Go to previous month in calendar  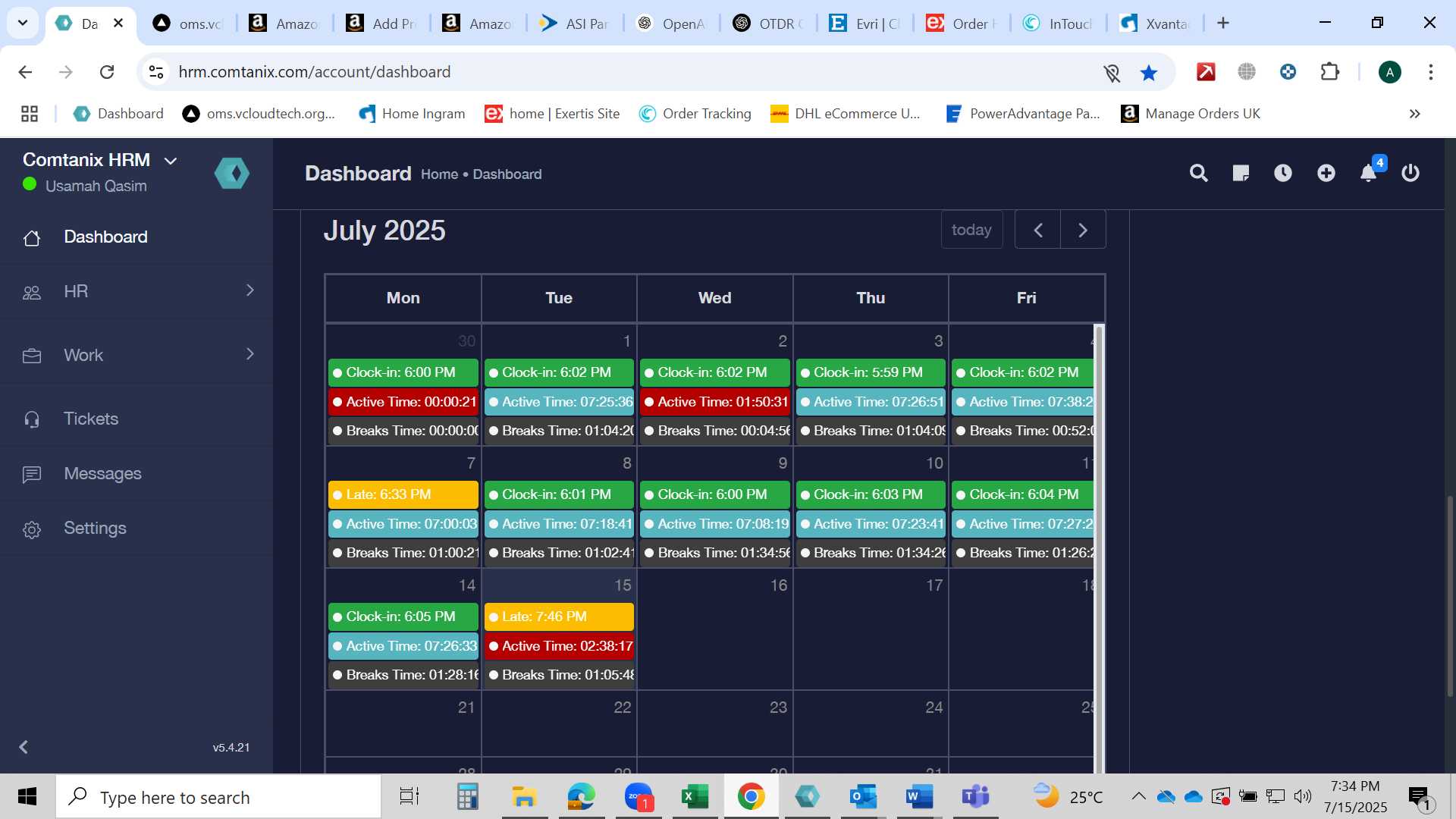pos(1038,230)
